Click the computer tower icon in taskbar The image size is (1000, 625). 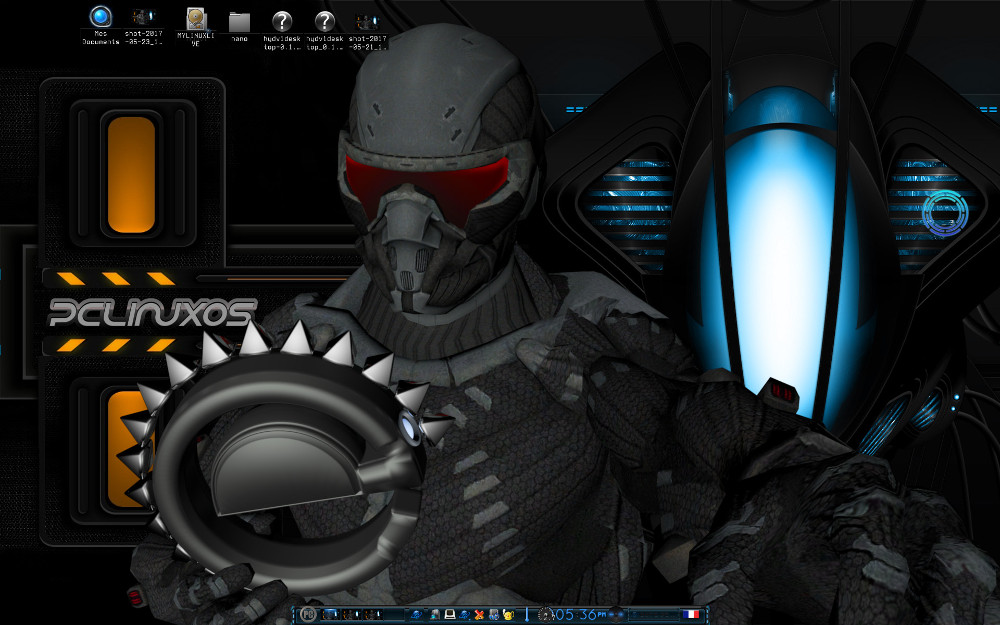coord(435,614)
